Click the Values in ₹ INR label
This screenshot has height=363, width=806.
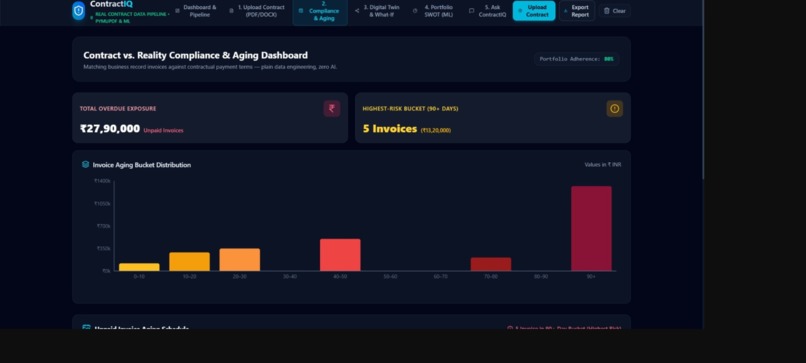[x=602, y=165]
